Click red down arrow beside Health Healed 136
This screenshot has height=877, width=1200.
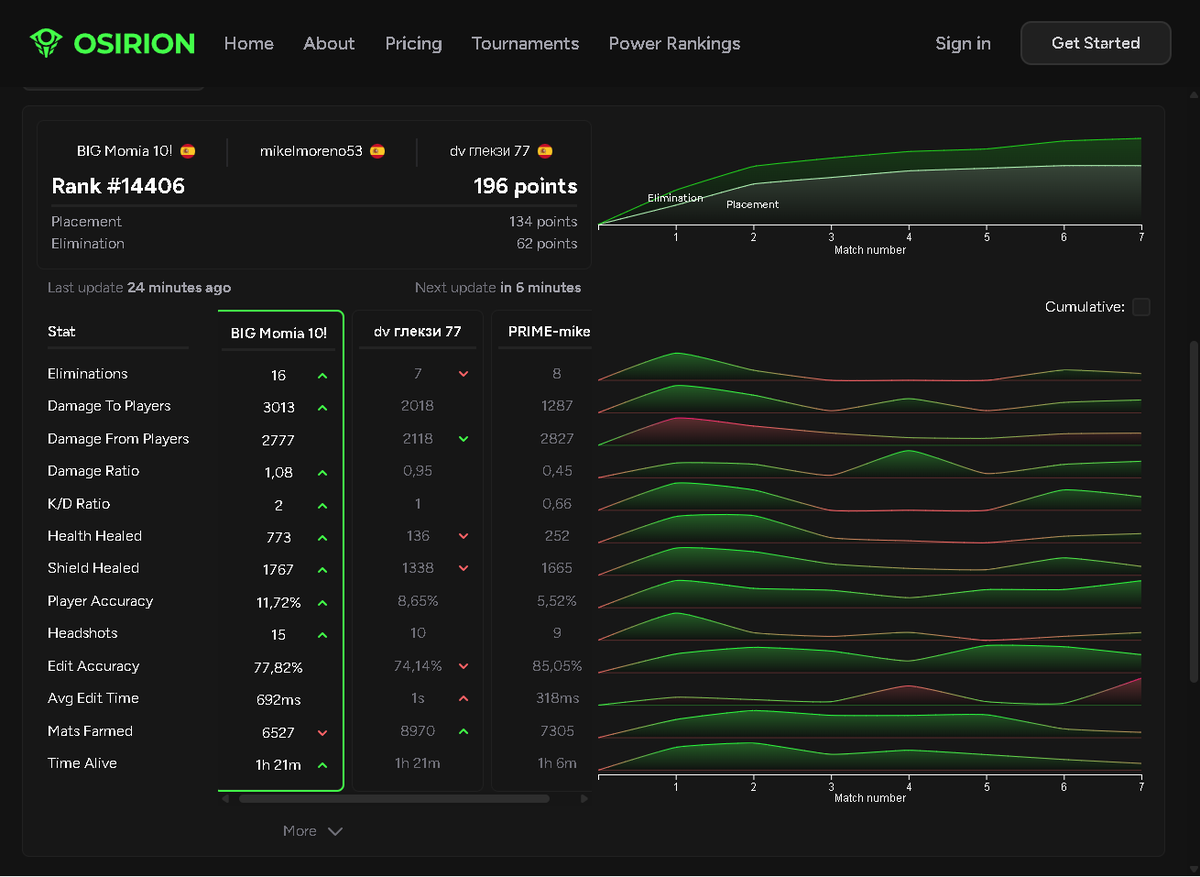(463, 536)
